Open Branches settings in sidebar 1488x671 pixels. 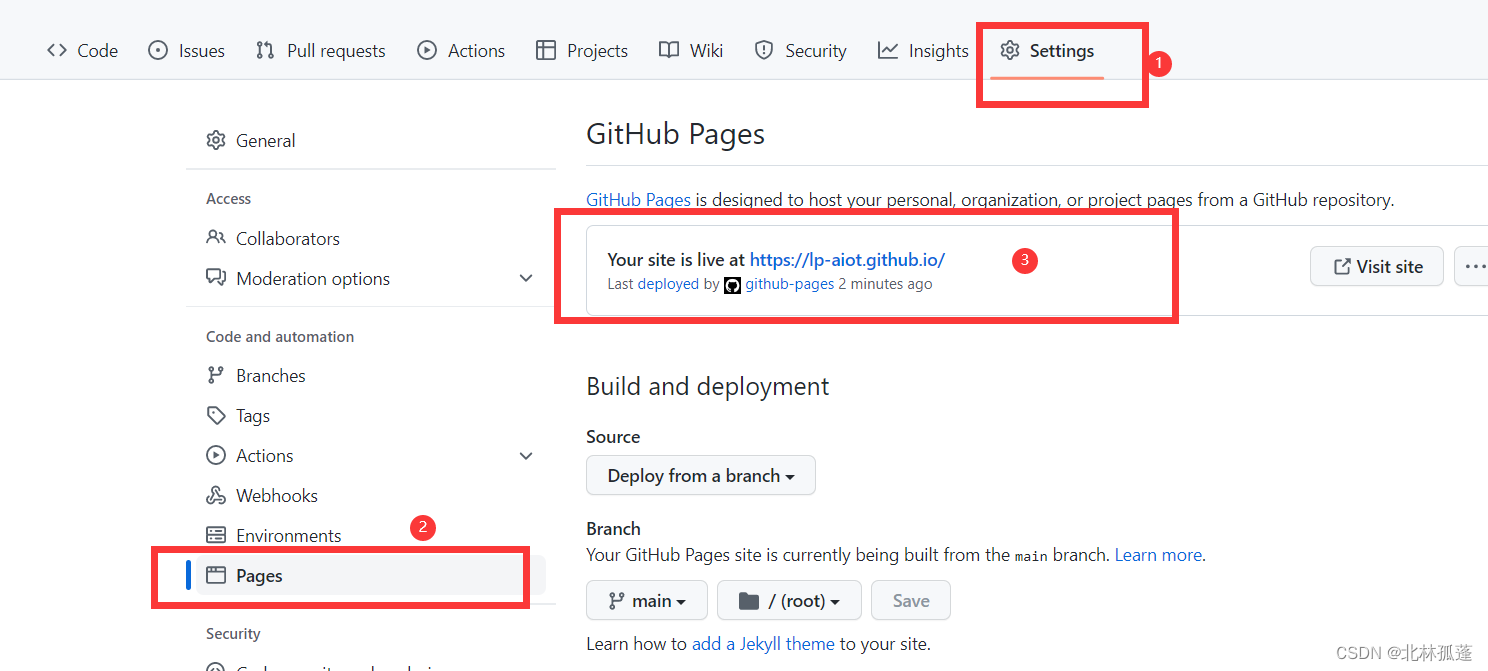(x=371, y=375)
